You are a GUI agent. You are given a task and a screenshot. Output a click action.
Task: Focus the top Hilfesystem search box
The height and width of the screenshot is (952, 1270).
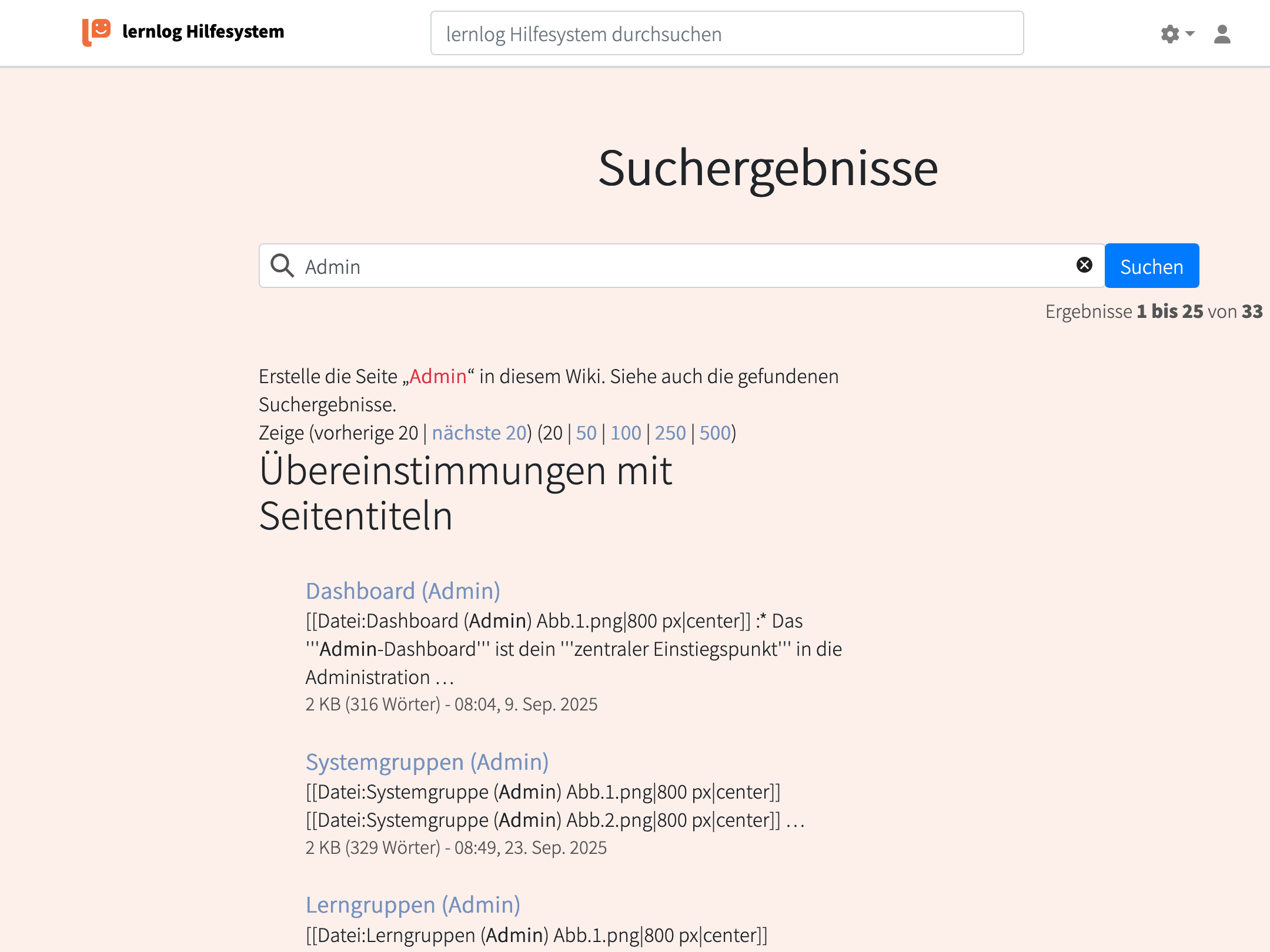(x=727, y=33)
